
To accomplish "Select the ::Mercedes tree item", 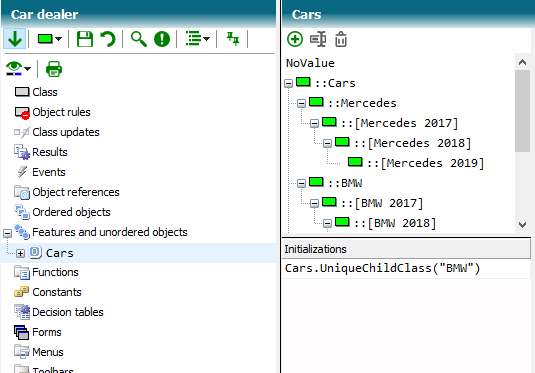I will [362, 103].
